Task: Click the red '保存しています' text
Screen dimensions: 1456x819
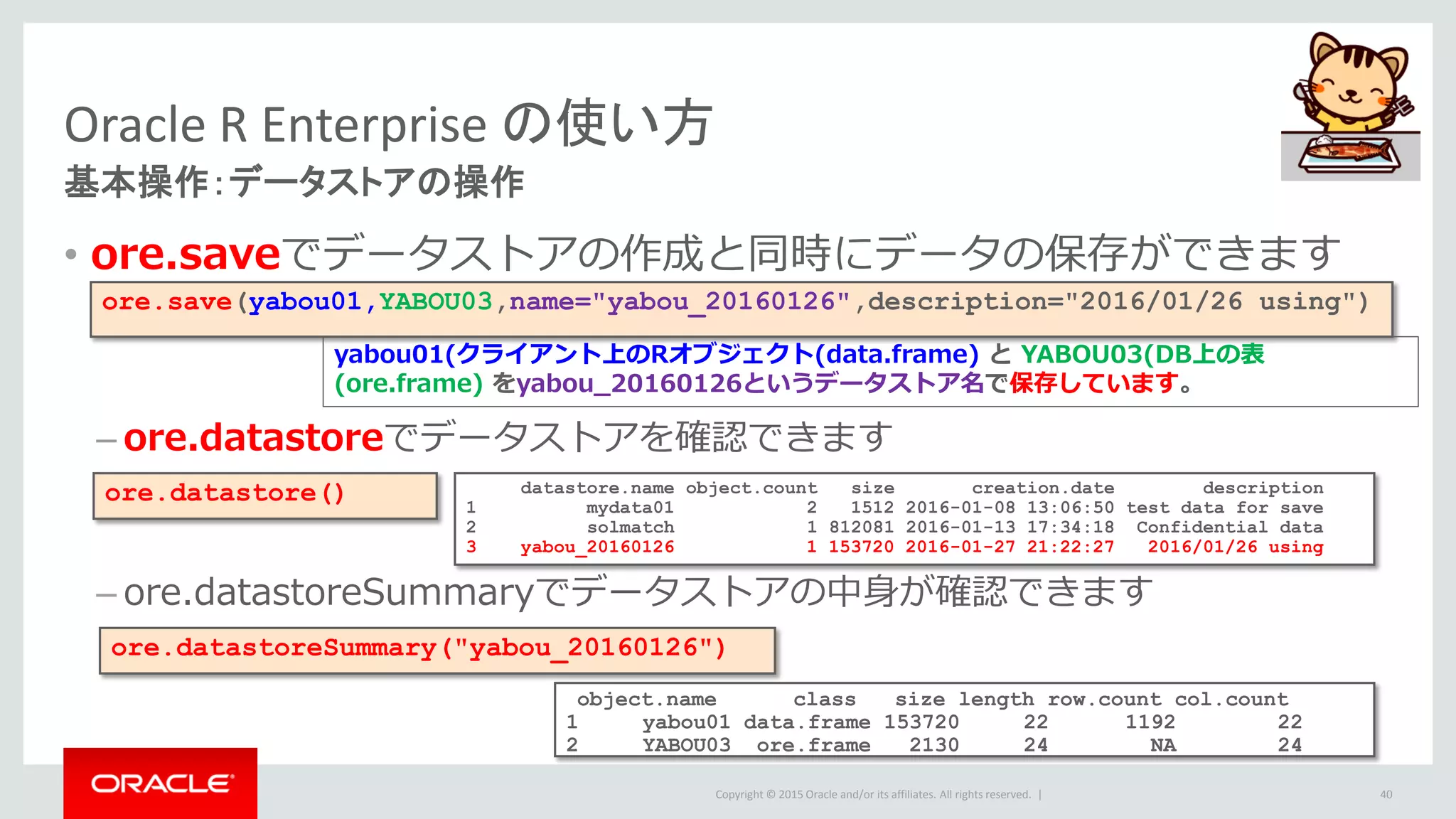Action: 1093,384
